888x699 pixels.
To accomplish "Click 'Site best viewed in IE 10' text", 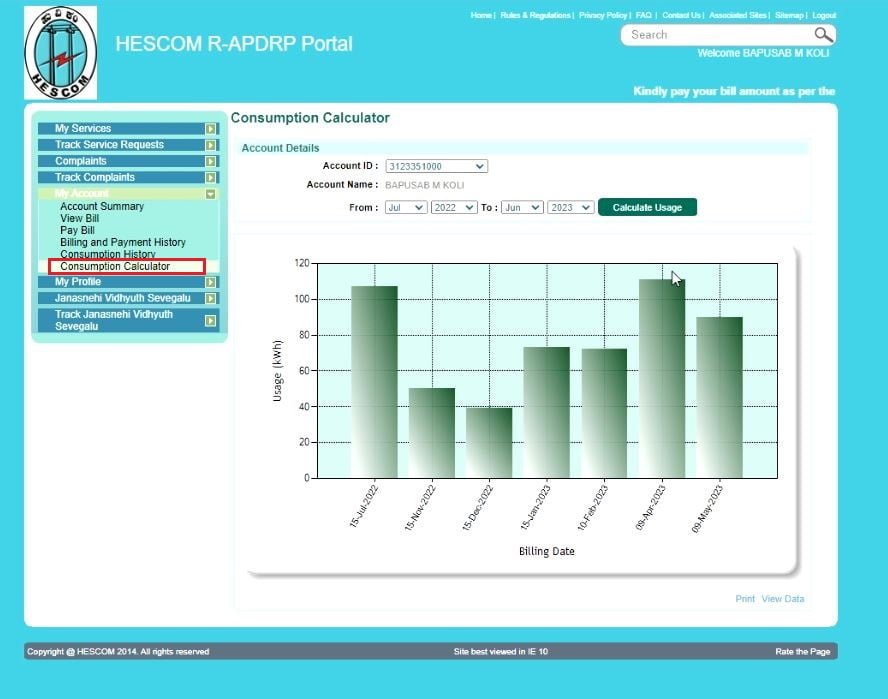I will 501,651.
